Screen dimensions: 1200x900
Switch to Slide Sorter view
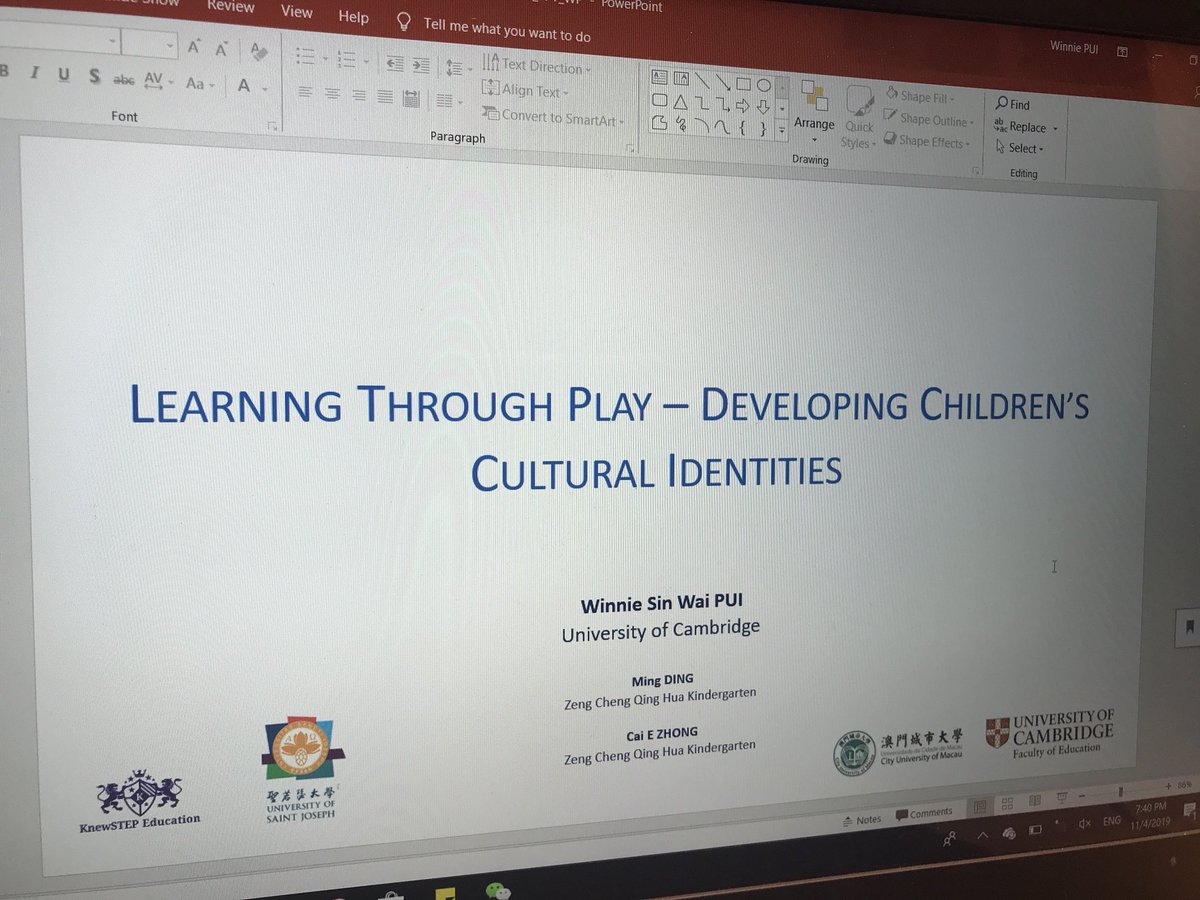click(1007, 803)
